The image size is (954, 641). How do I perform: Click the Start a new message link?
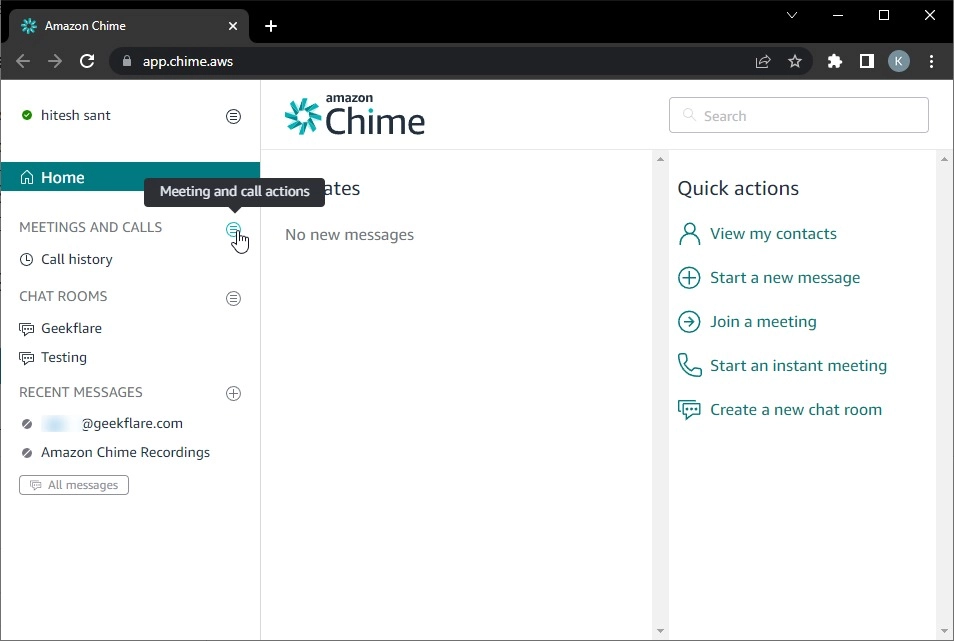785,278
